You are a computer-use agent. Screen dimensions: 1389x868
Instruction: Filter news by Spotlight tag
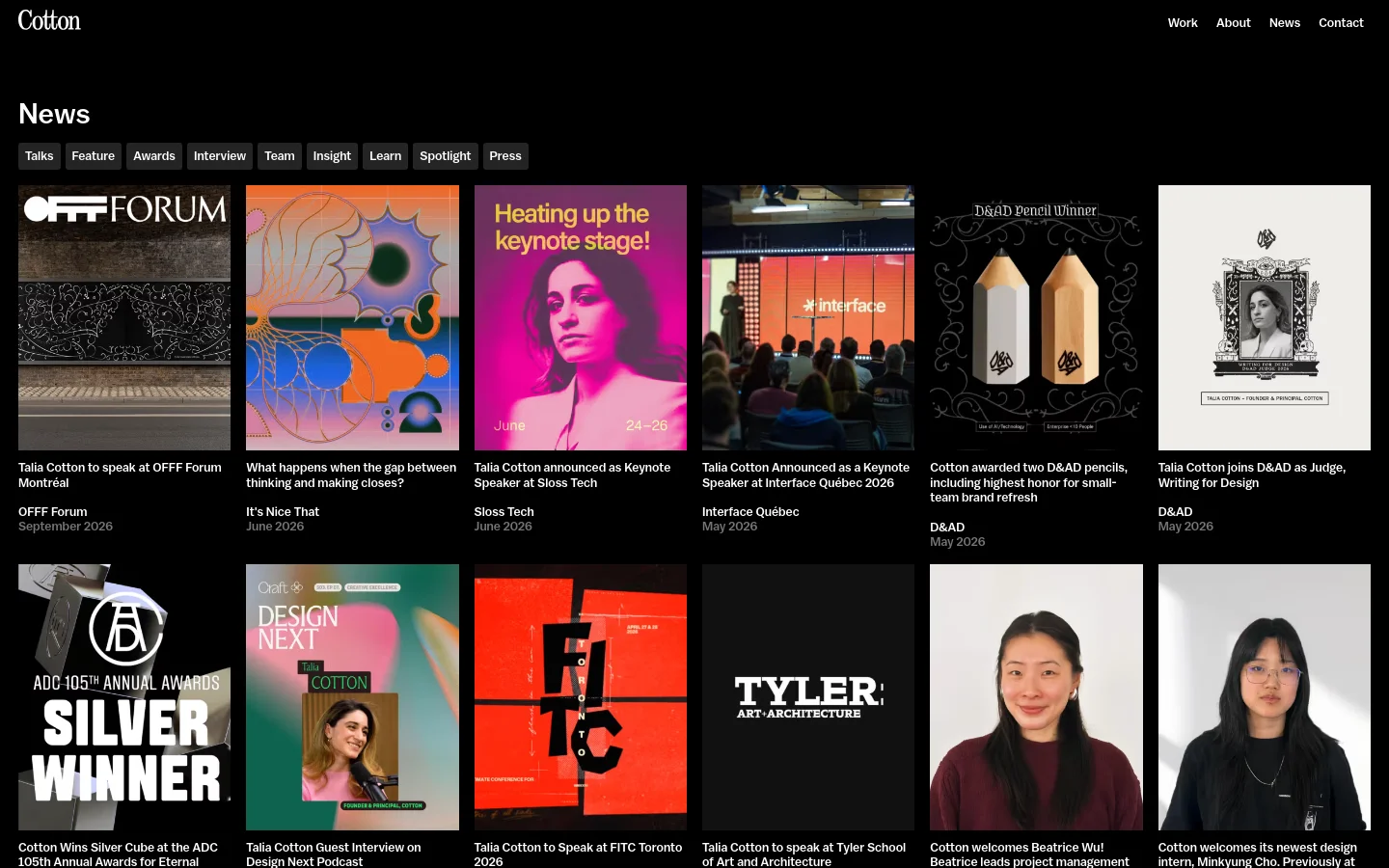(x=446, y=156)
